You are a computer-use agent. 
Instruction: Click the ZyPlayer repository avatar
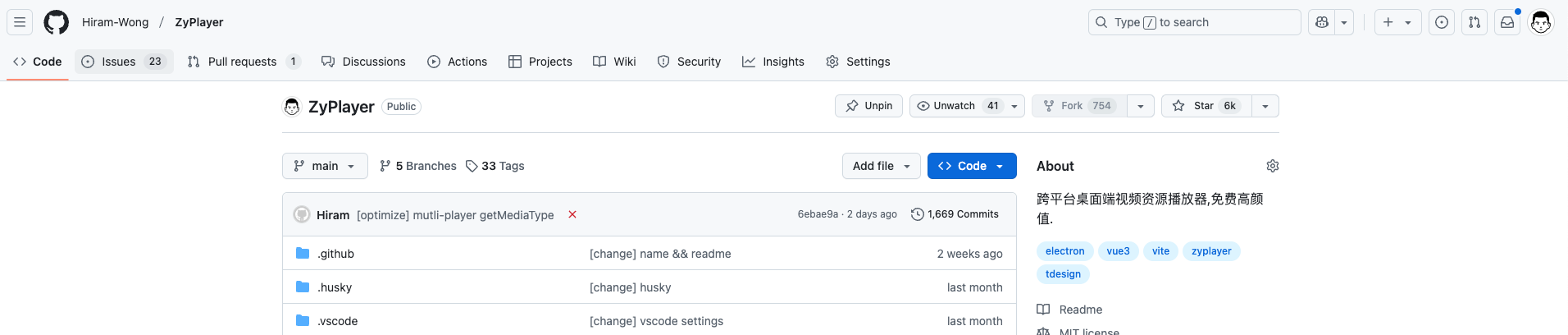[x=292, y=107]
